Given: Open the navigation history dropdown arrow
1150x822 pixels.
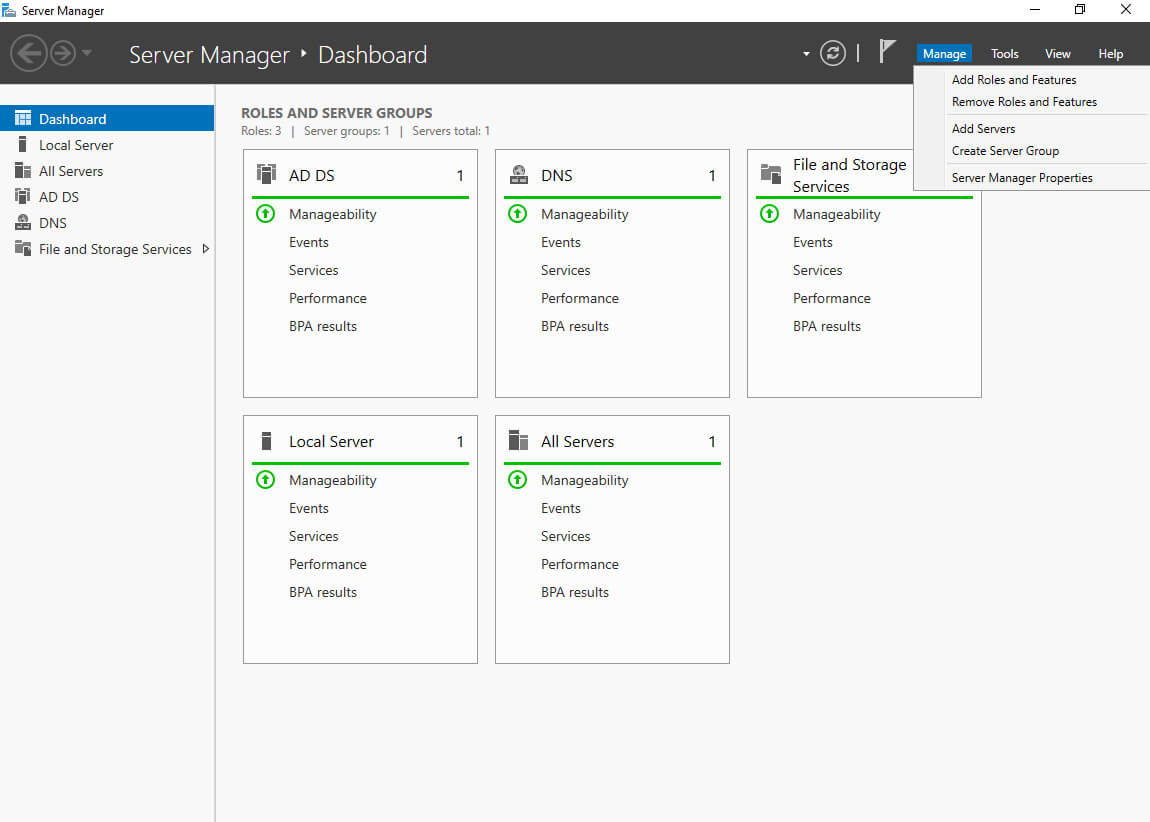Looking at the screenshot, I should [87, 53].
